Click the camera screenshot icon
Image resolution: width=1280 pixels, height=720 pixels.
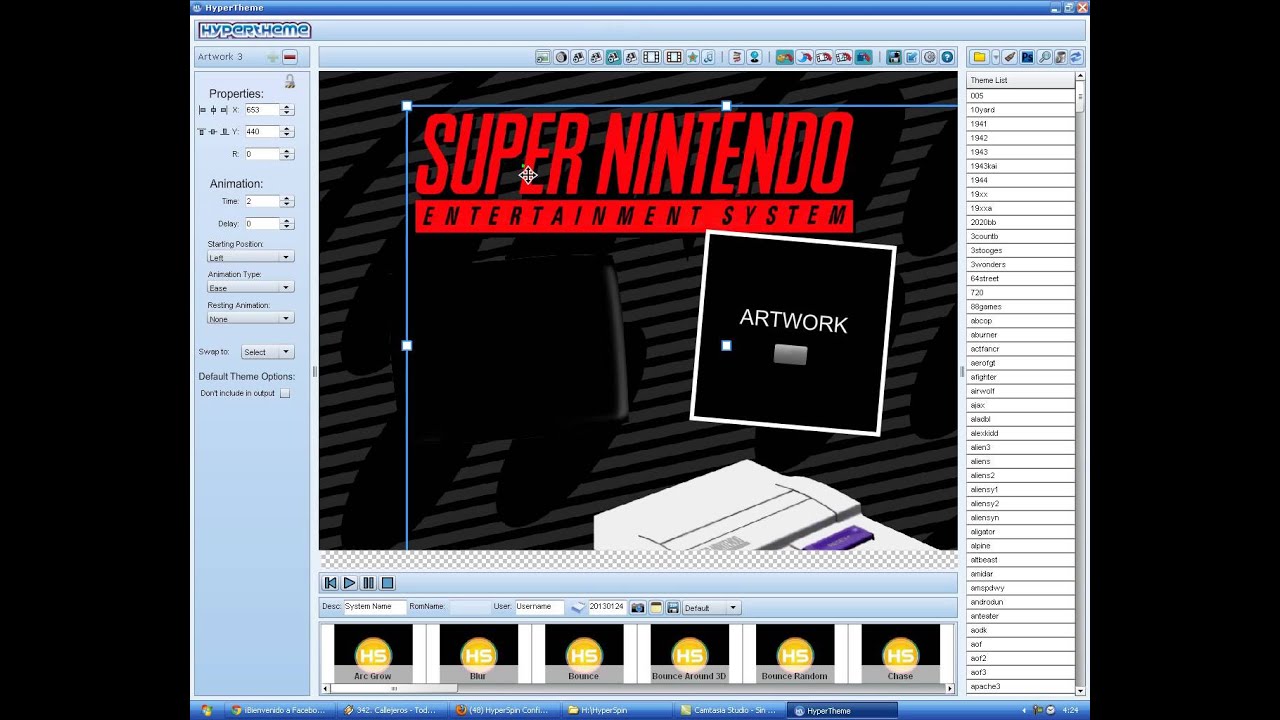tap(637, 607)
